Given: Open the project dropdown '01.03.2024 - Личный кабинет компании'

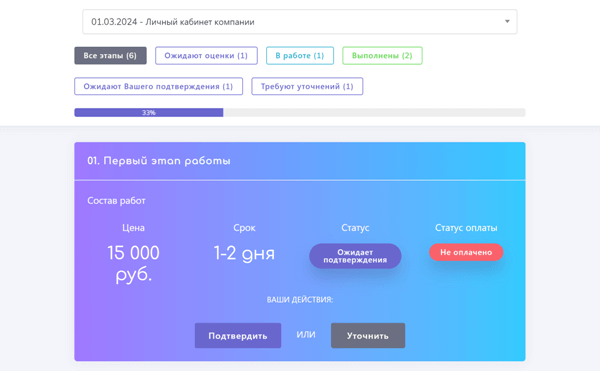Looking at the screenshot, I should (300, 22).
